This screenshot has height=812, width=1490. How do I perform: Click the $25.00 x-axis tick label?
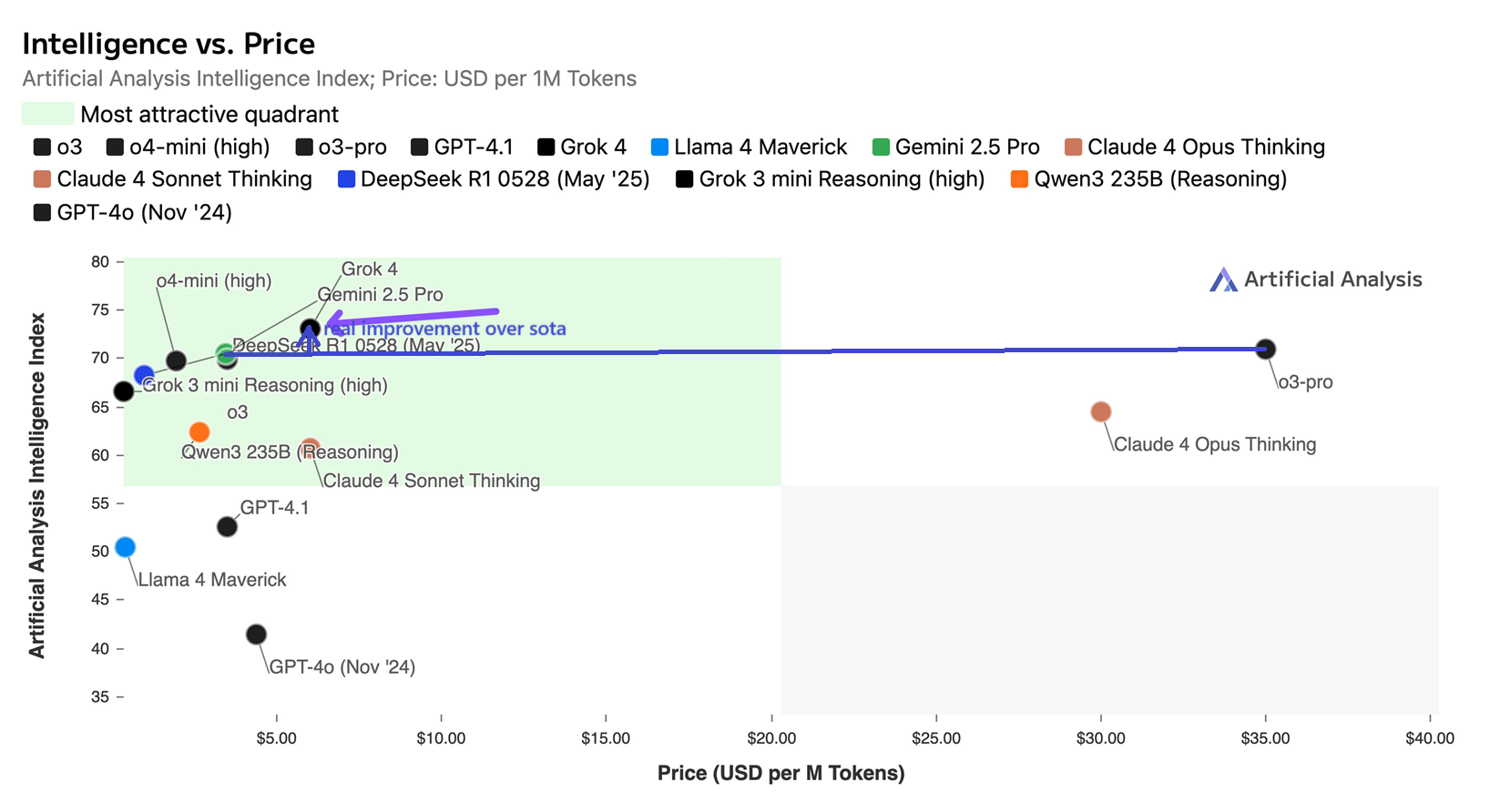pyautogui.click(x=936, y=738)
